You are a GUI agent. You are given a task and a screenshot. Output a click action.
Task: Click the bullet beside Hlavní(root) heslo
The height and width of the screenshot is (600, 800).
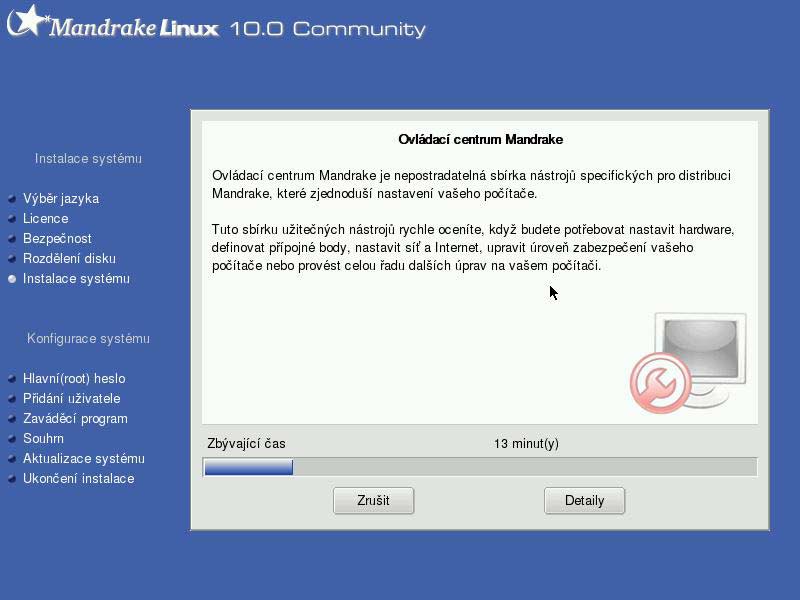(12, 379)
